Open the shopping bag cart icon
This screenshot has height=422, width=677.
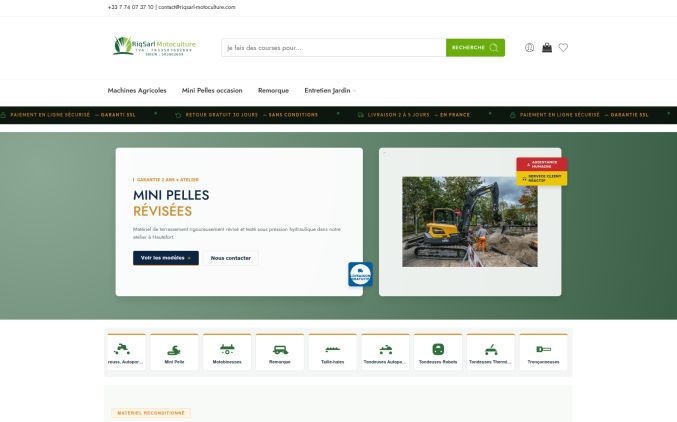547,48
